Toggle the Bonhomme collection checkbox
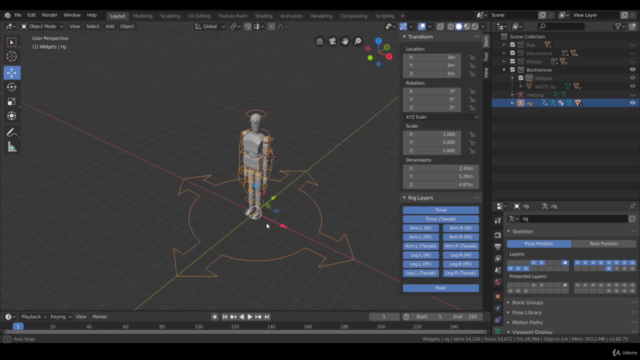Viewport: 640px width, 360px height. 513,70
